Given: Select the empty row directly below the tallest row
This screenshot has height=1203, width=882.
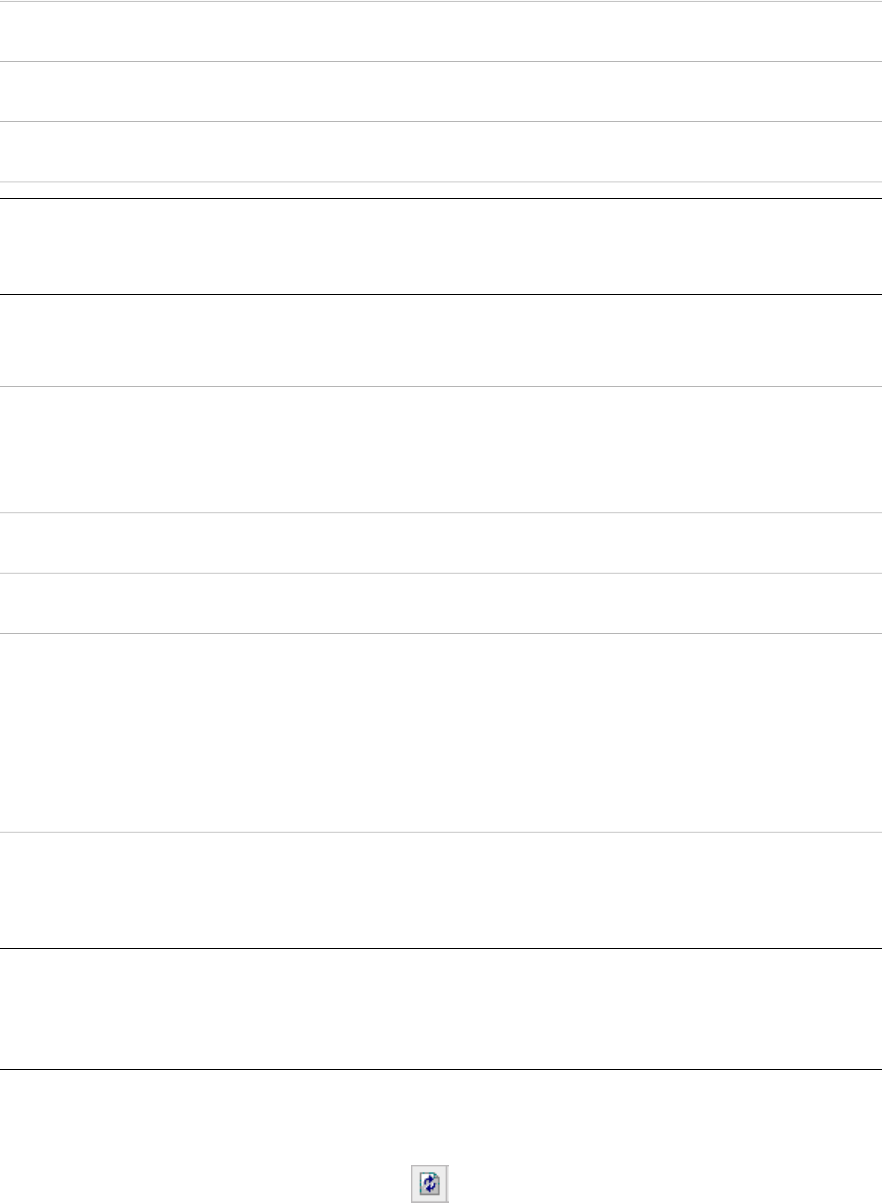Looking at the screenshot, I should click(x=440, y=890).
